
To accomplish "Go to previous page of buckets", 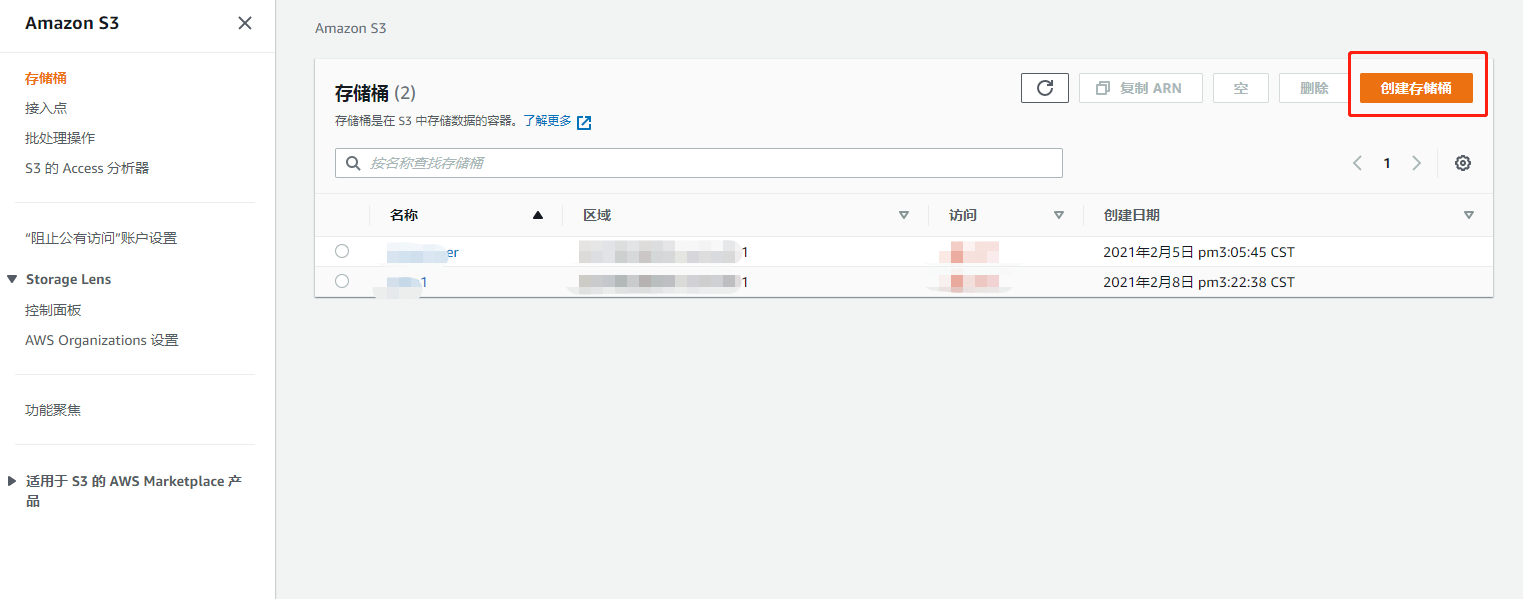I will coord(1357,163).
